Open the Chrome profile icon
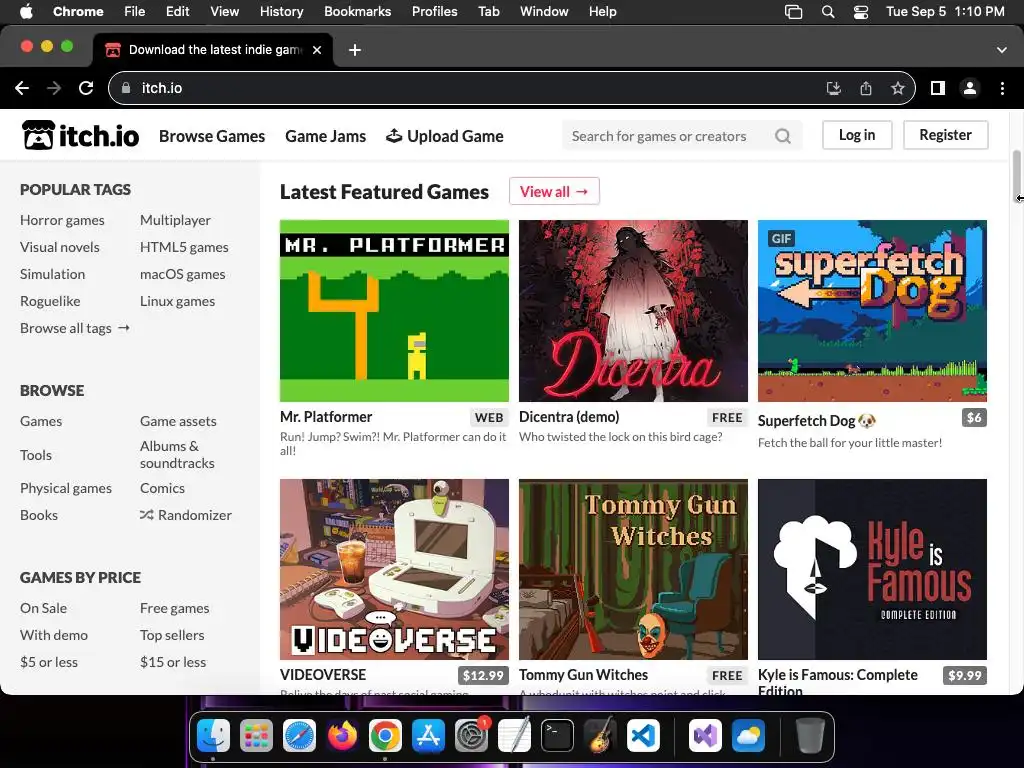The image size is (1024, 768). coord(970,88)
